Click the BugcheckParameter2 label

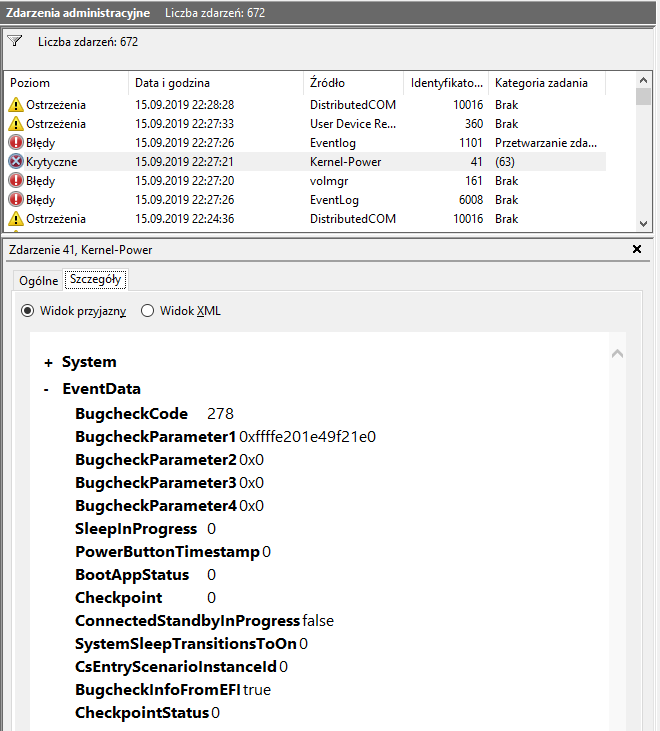(x=156, y=460)
